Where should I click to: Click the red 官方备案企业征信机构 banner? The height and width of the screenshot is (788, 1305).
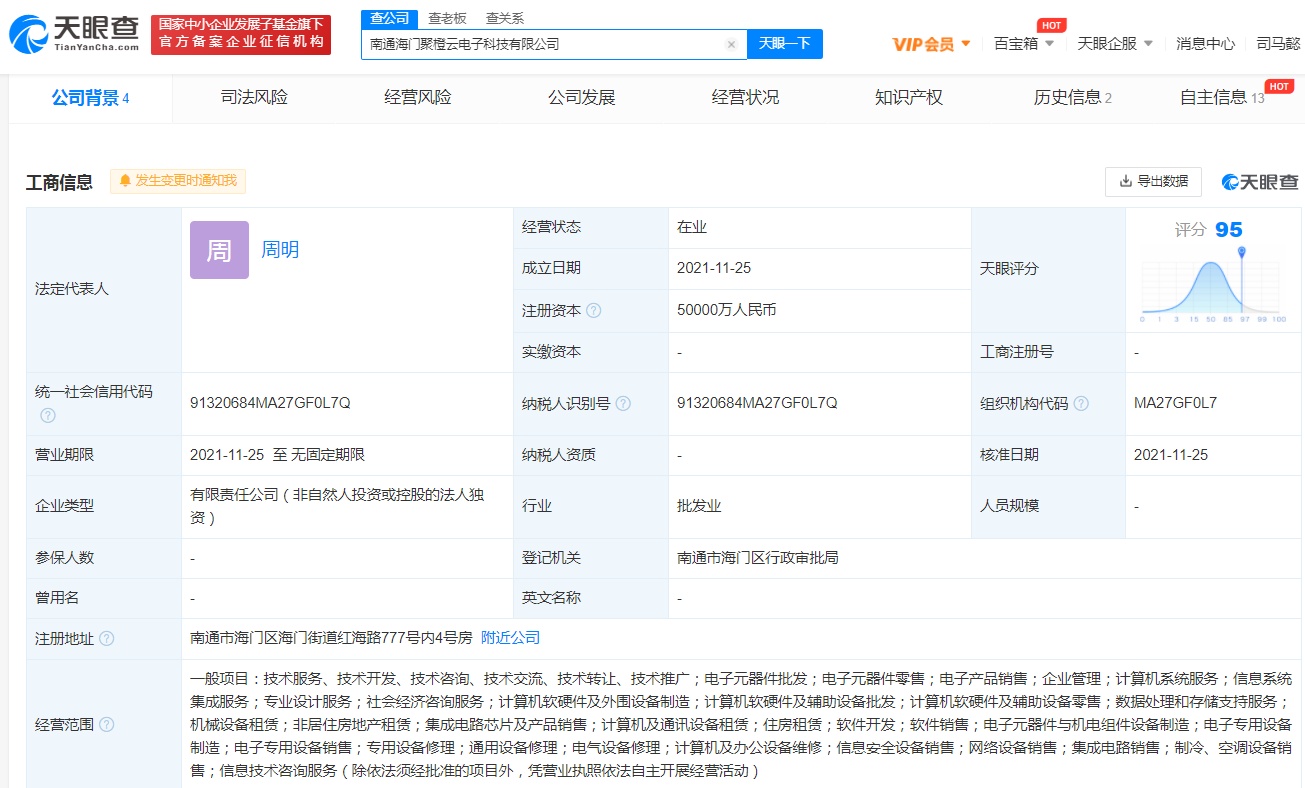(241, 35)
